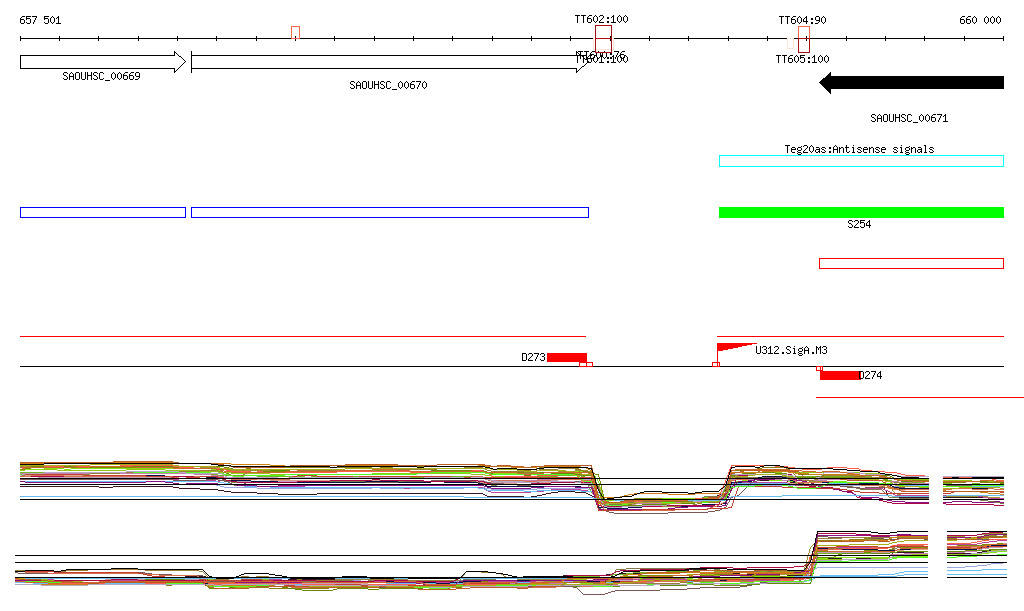Click the red outlined rectangle below S254

[x=911, y=263]
